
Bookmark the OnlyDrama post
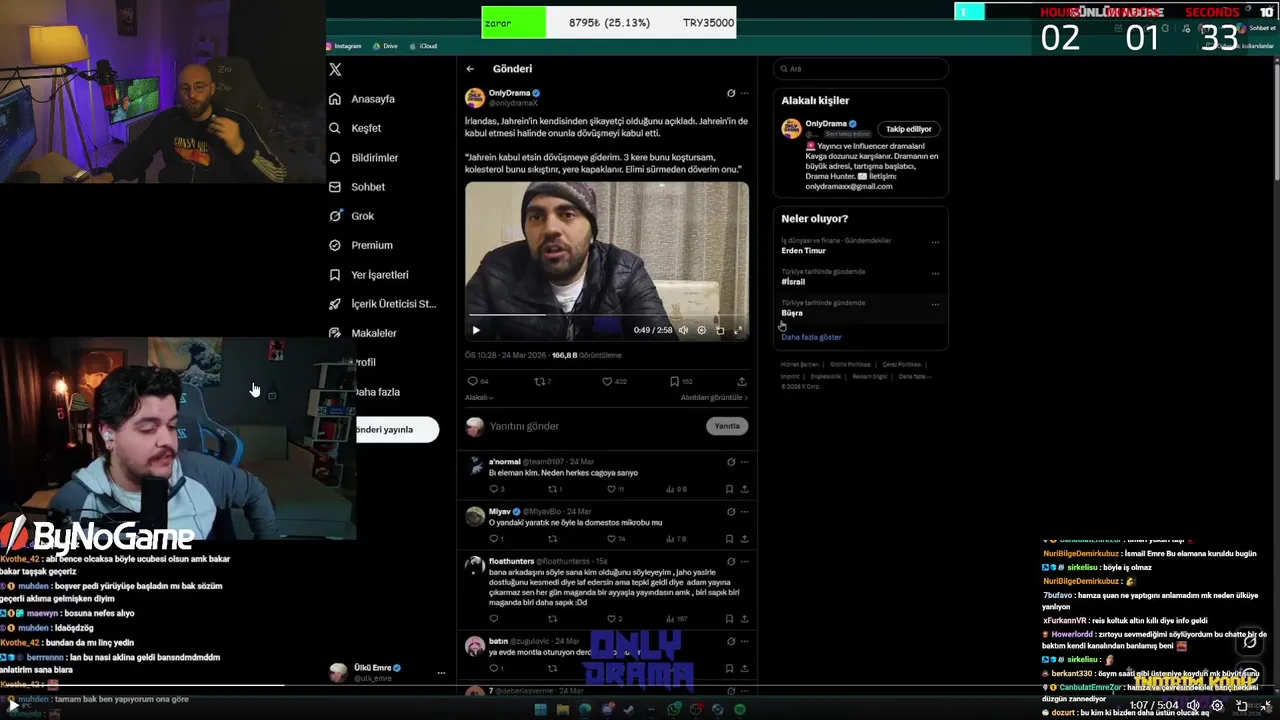(681, 381)
